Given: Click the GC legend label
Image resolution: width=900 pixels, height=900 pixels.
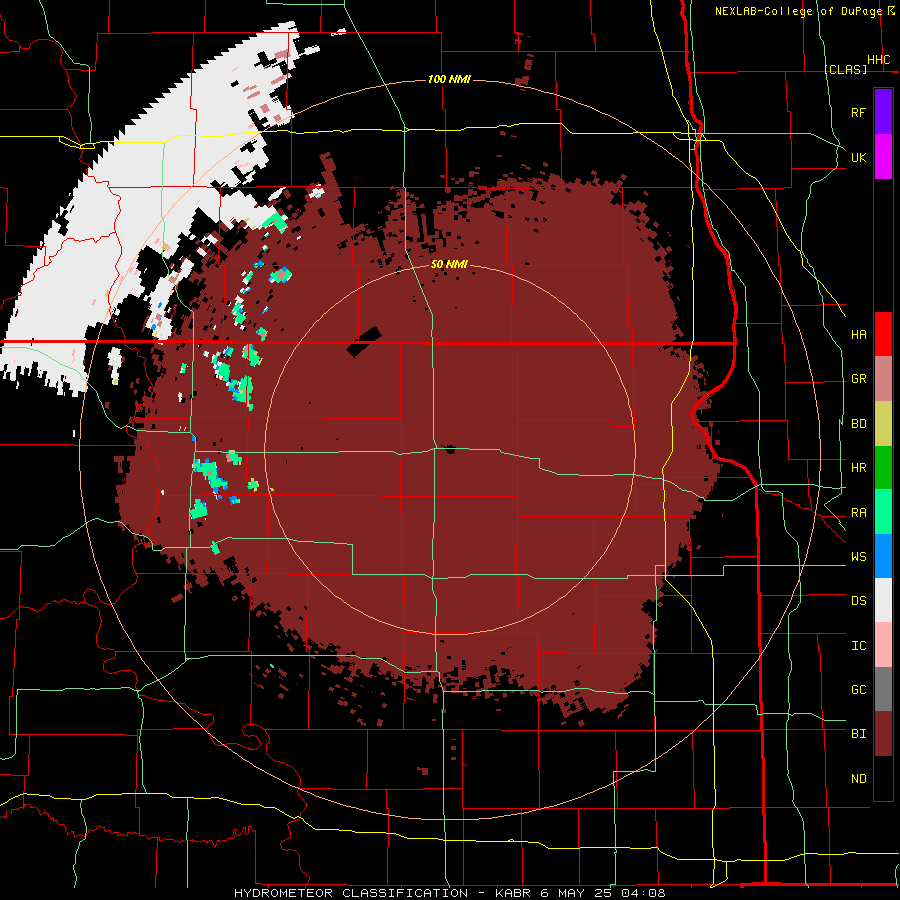Looking at the screenshot, I should [858, 690].
